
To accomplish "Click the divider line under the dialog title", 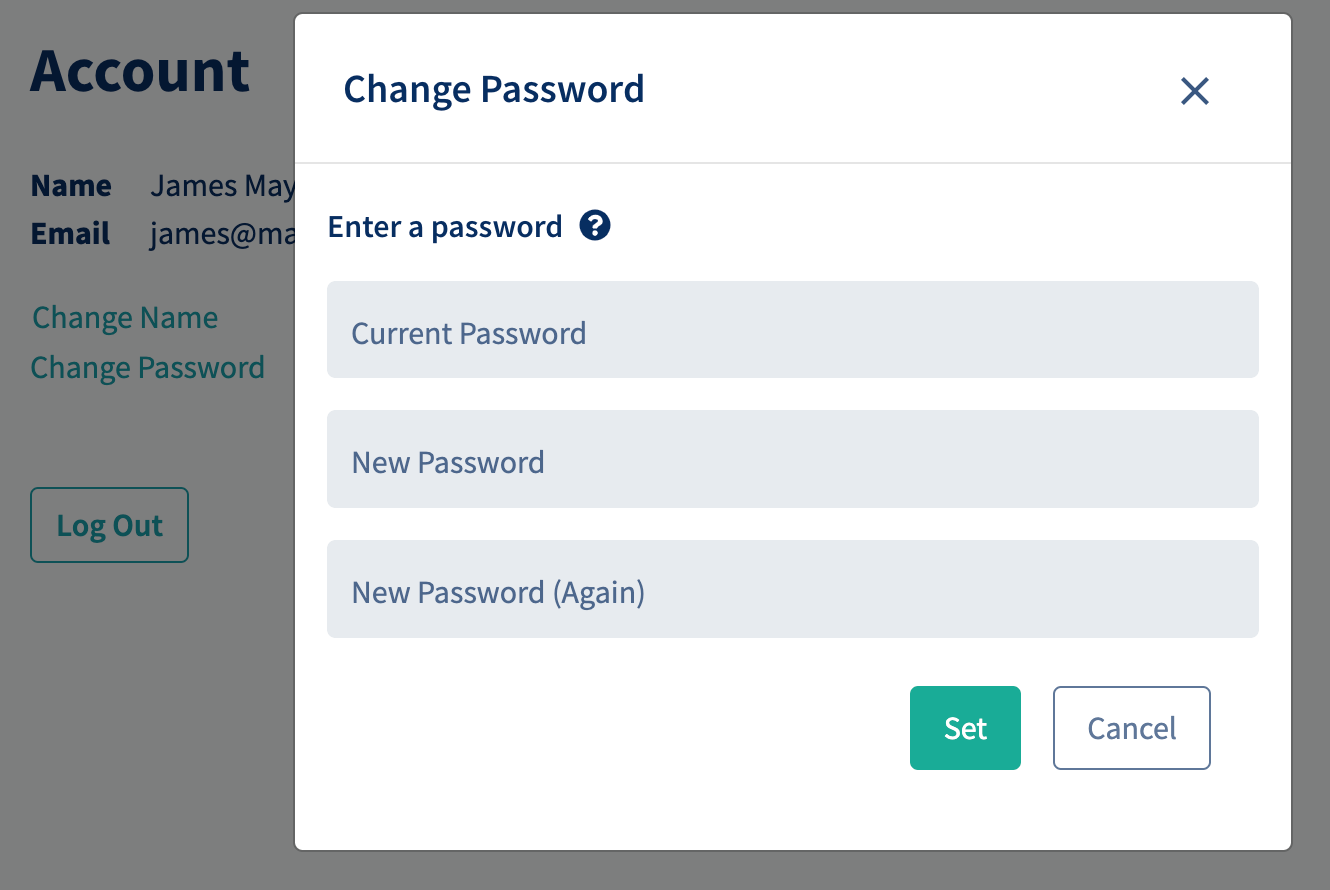I will (x=792, y=162).
